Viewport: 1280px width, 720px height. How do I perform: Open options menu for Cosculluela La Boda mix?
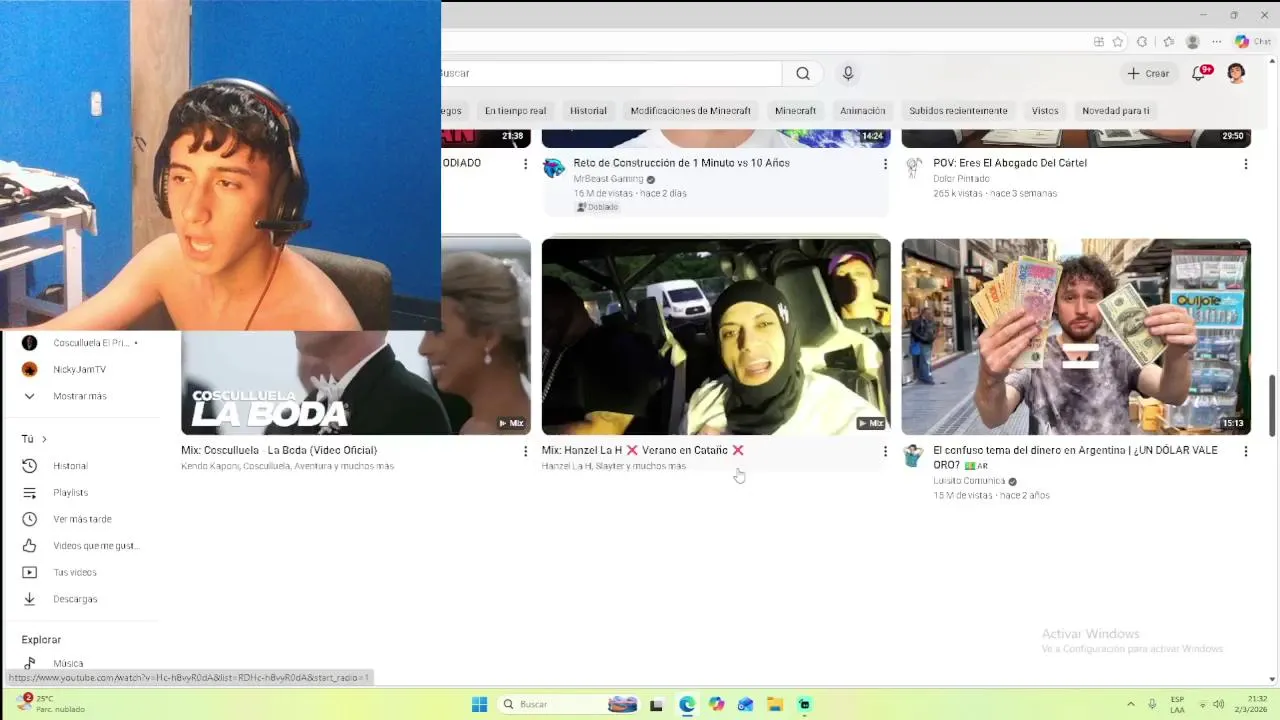(525, 451)
